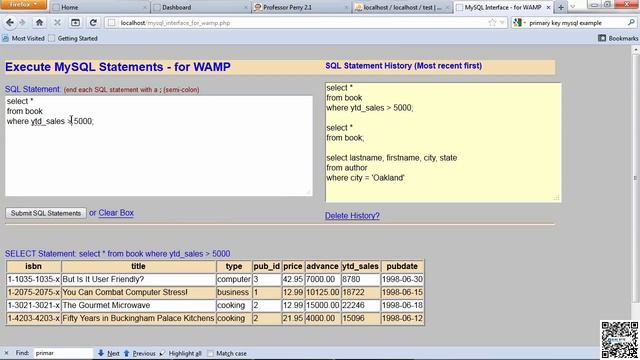Click the advance column header
Viewport: 640px width, 360px height.
tap(322, 266)
